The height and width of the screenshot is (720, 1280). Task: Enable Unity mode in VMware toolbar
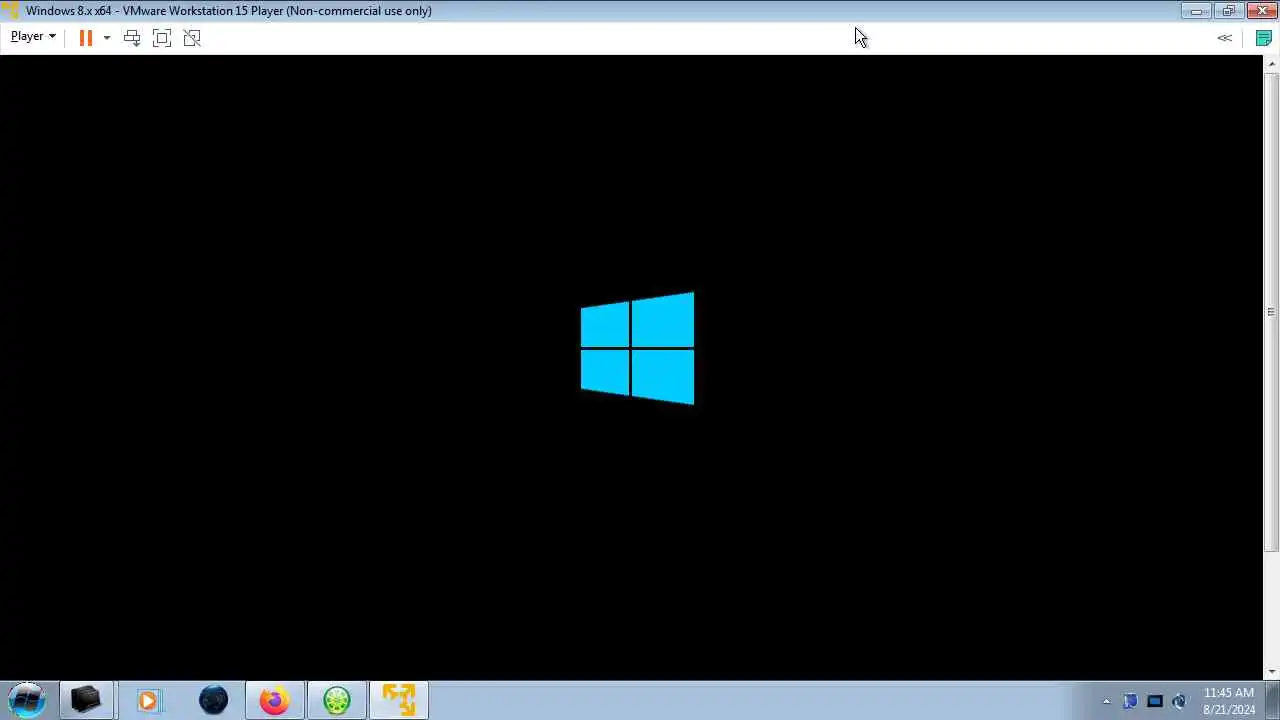click(192, 37)
